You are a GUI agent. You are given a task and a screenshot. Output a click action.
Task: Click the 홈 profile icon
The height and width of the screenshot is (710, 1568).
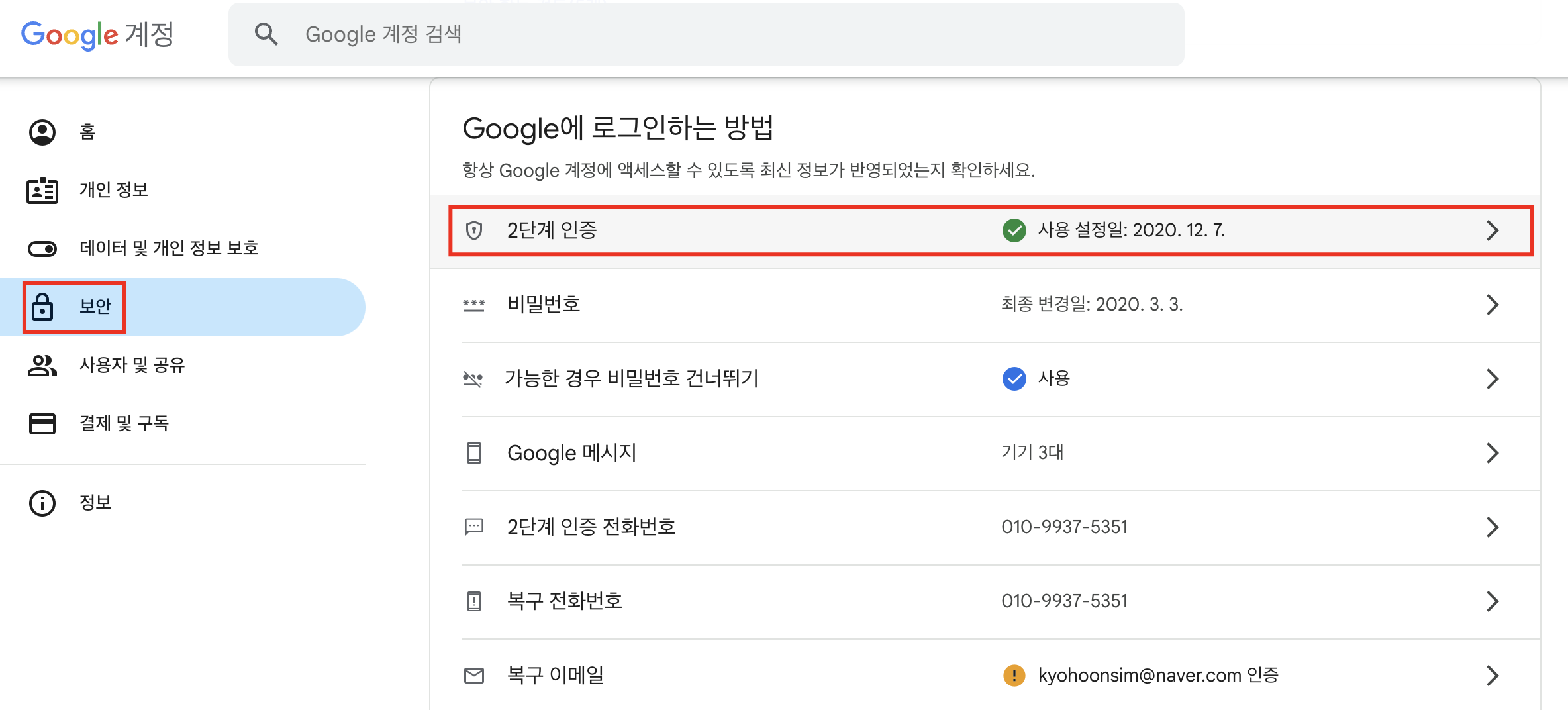point(42,132)
